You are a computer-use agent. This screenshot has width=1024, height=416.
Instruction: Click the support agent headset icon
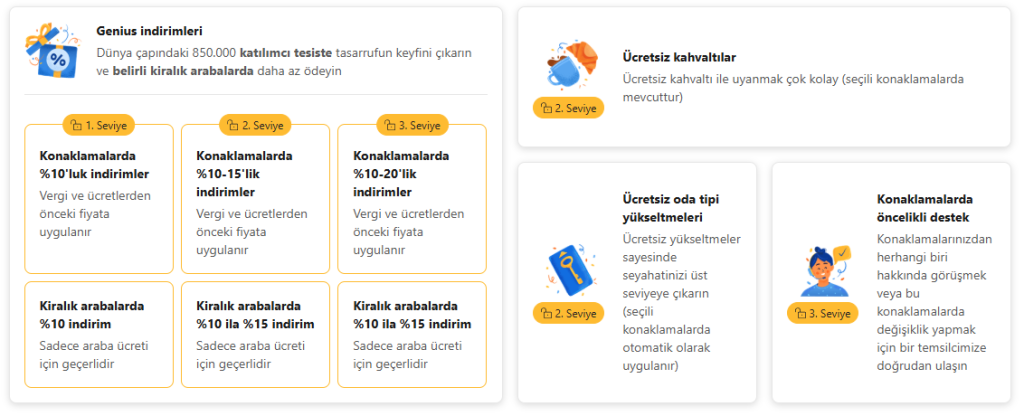[x=825, y=271]
